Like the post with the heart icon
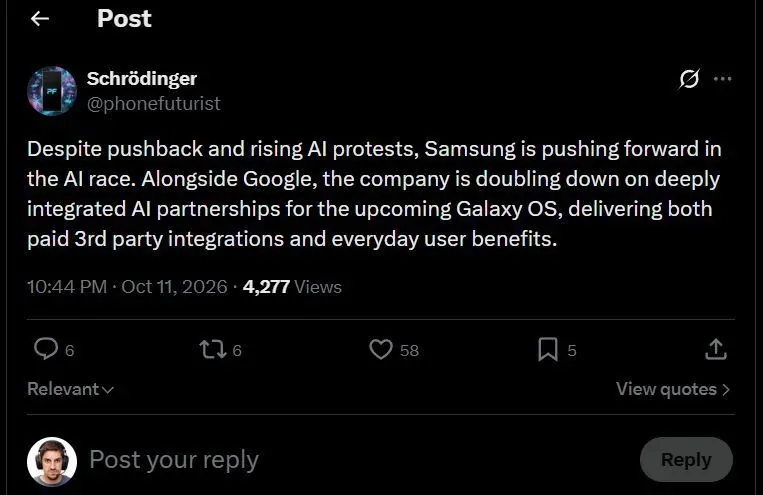 (x=381, y=349)
